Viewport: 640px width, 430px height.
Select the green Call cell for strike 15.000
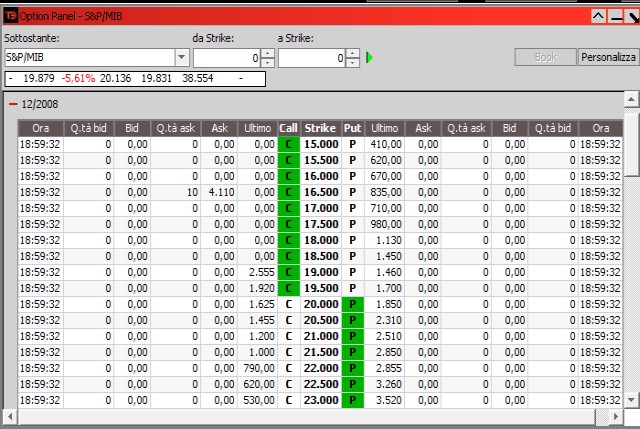point(289,144)
